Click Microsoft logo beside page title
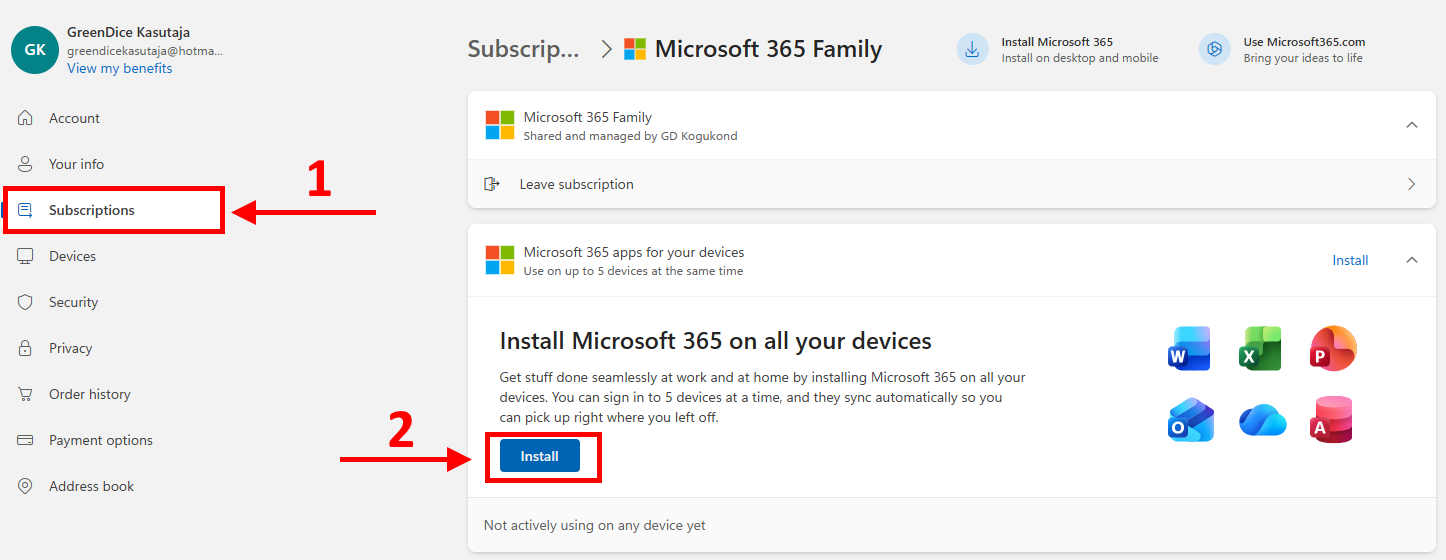The width and height of the screenshot is (1446, 560). (635, 49)
